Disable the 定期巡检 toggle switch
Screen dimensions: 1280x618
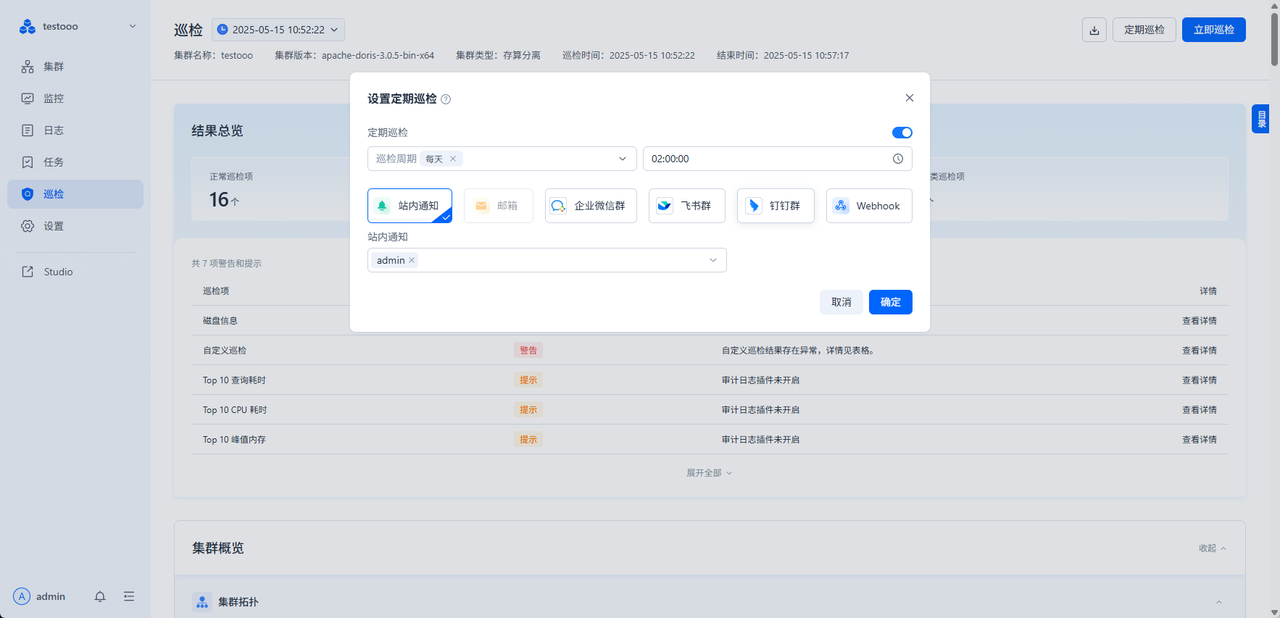point(902,132)
